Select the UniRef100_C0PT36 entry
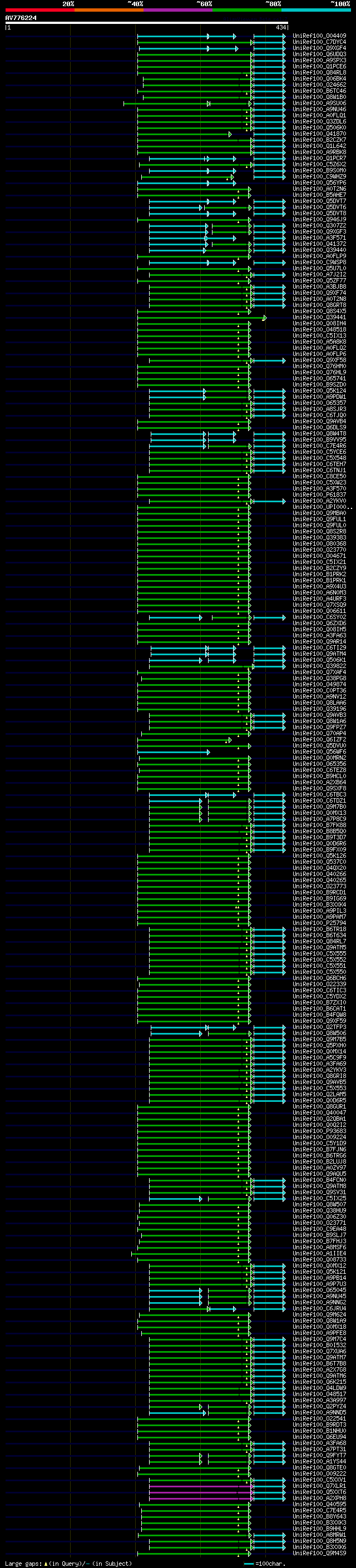The width and height of the screenshot is (356, 1568). (319, 691)
